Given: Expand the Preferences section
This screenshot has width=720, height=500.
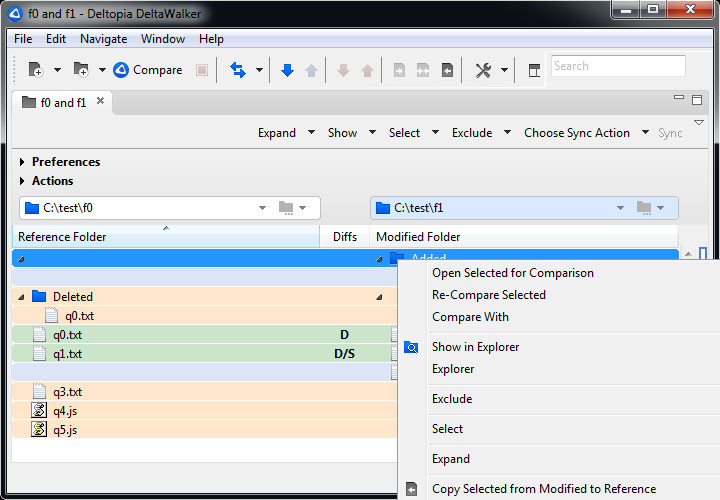Looking at the screenshot, I should click(x=23, y=162).
